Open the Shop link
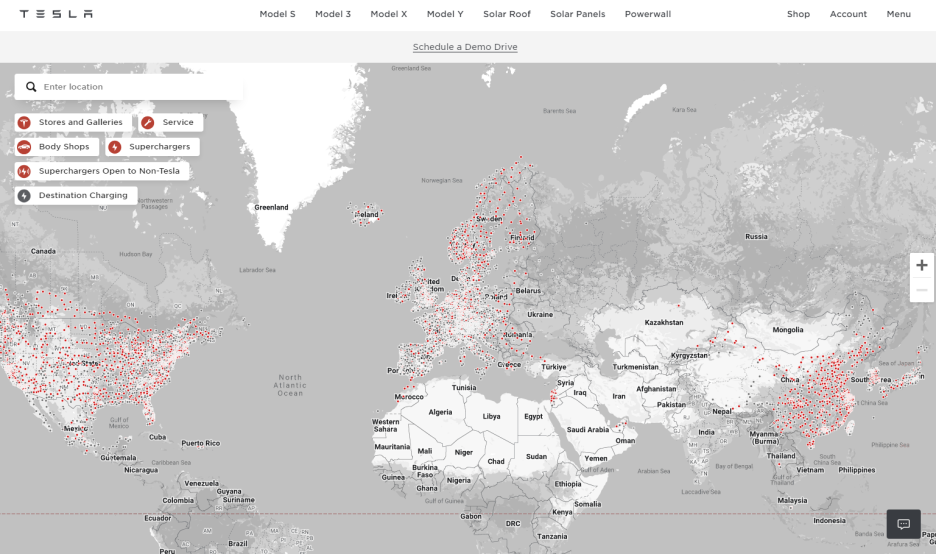Screen dimensions: 936x554 point(798,14)
